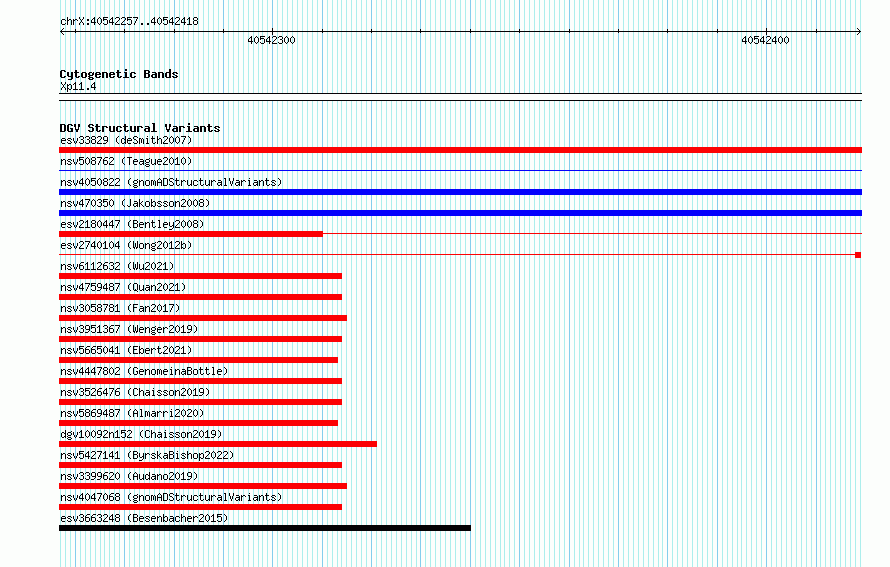Click the esv33829 (deSmith2007) label
890x567 pixels.
pyautogui.click(x=126, y=140)
